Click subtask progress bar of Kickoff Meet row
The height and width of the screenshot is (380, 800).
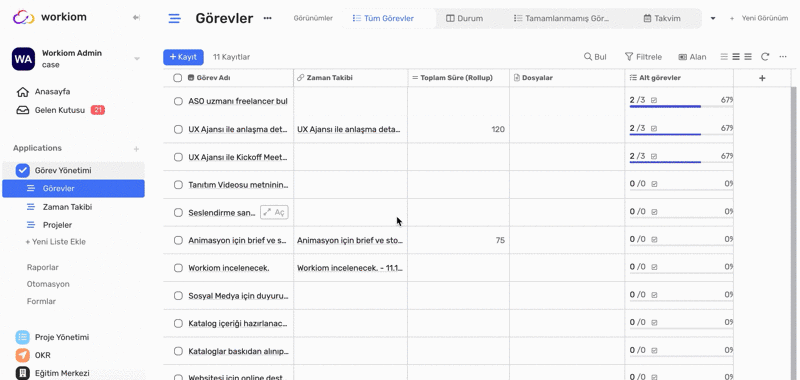681,162
